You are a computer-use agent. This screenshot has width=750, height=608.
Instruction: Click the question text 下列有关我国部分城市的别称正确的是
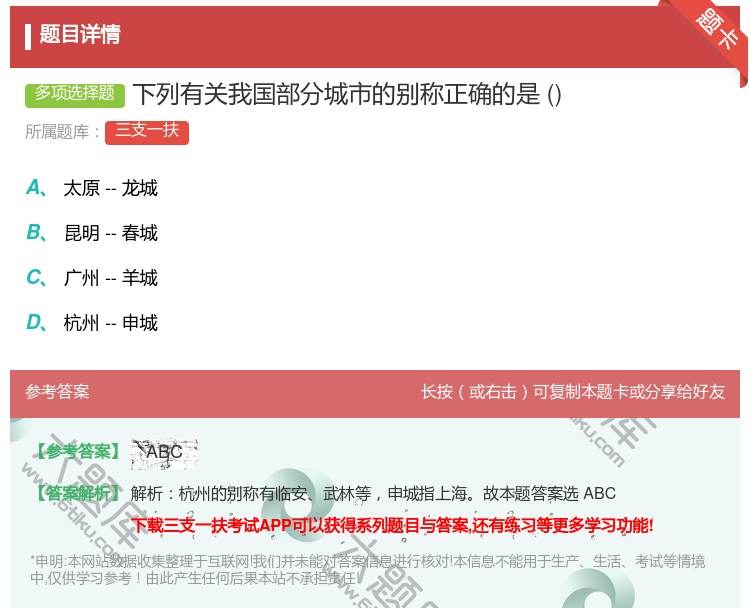pyautogui.click(x=347, y=94)
